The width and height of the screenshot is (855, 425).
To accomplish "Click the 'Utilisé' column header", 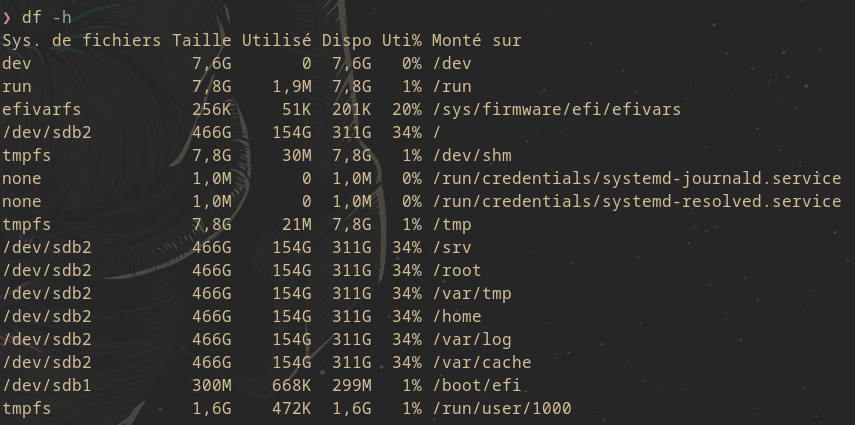I will coord(276,40).
